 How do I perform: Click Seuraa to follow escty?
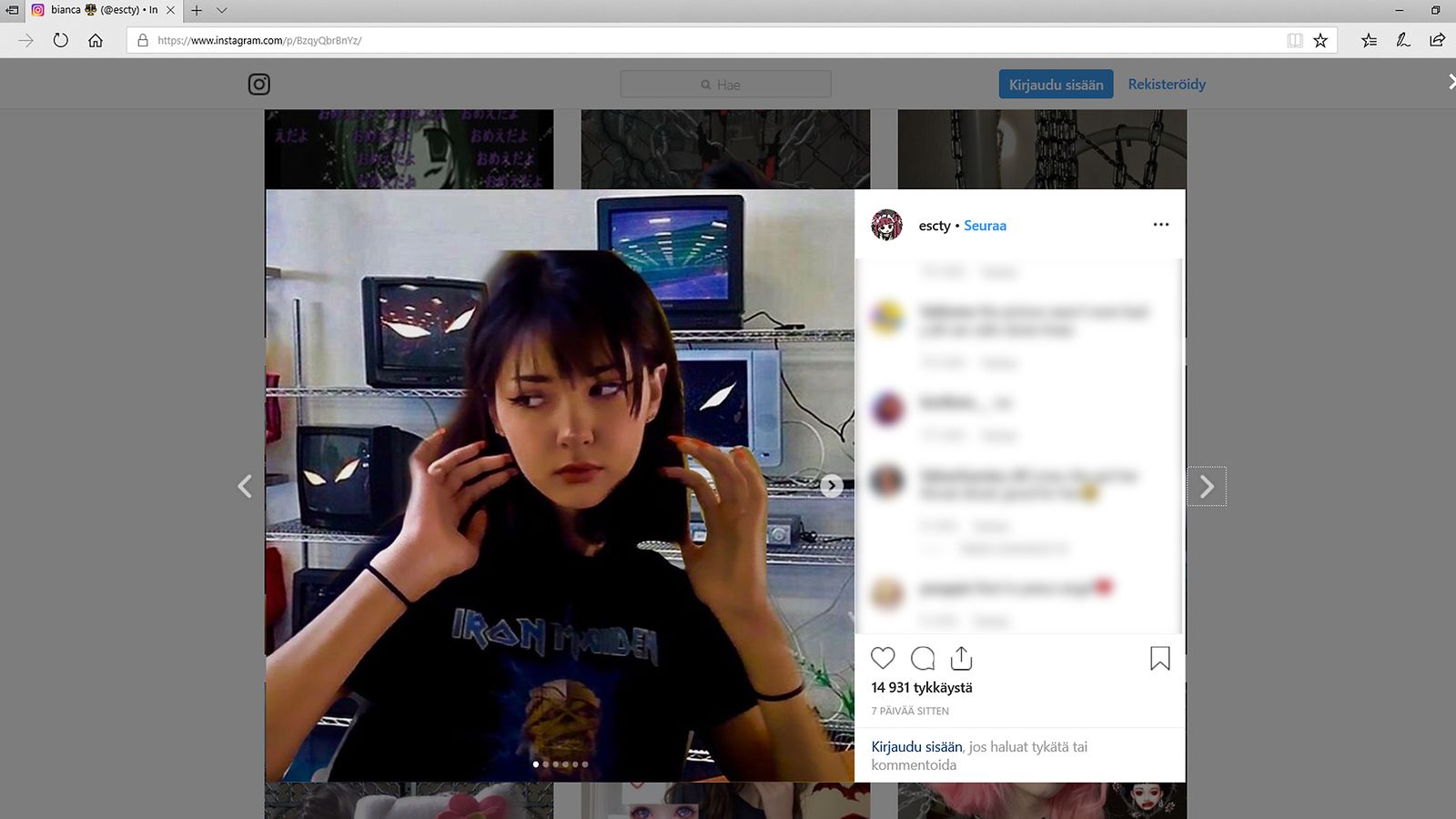click(985, 226)
